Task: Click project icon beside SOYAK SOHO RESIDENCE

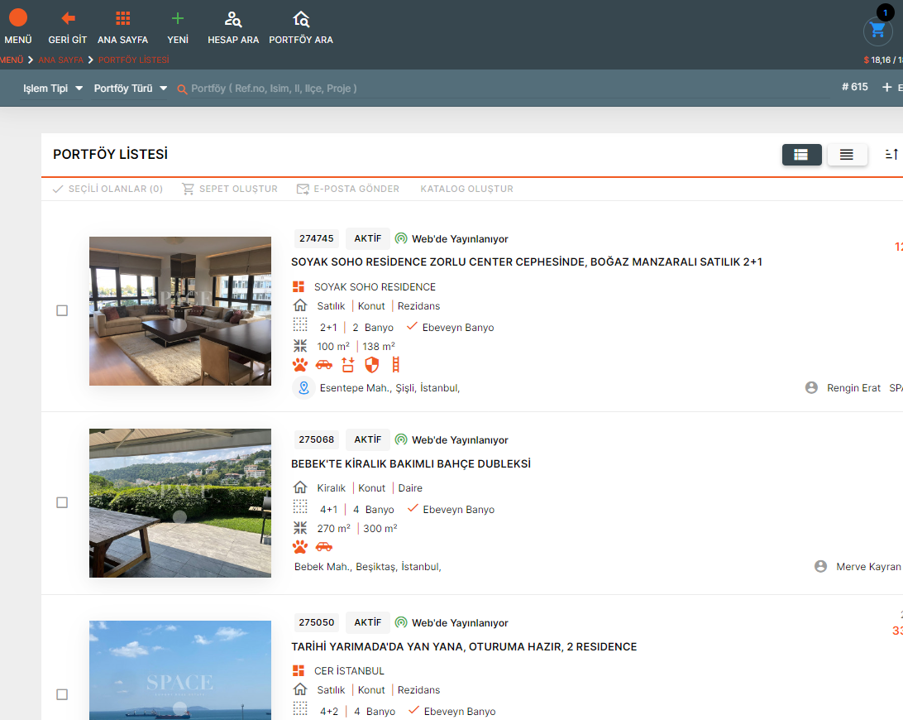Action: pos(298,287)
